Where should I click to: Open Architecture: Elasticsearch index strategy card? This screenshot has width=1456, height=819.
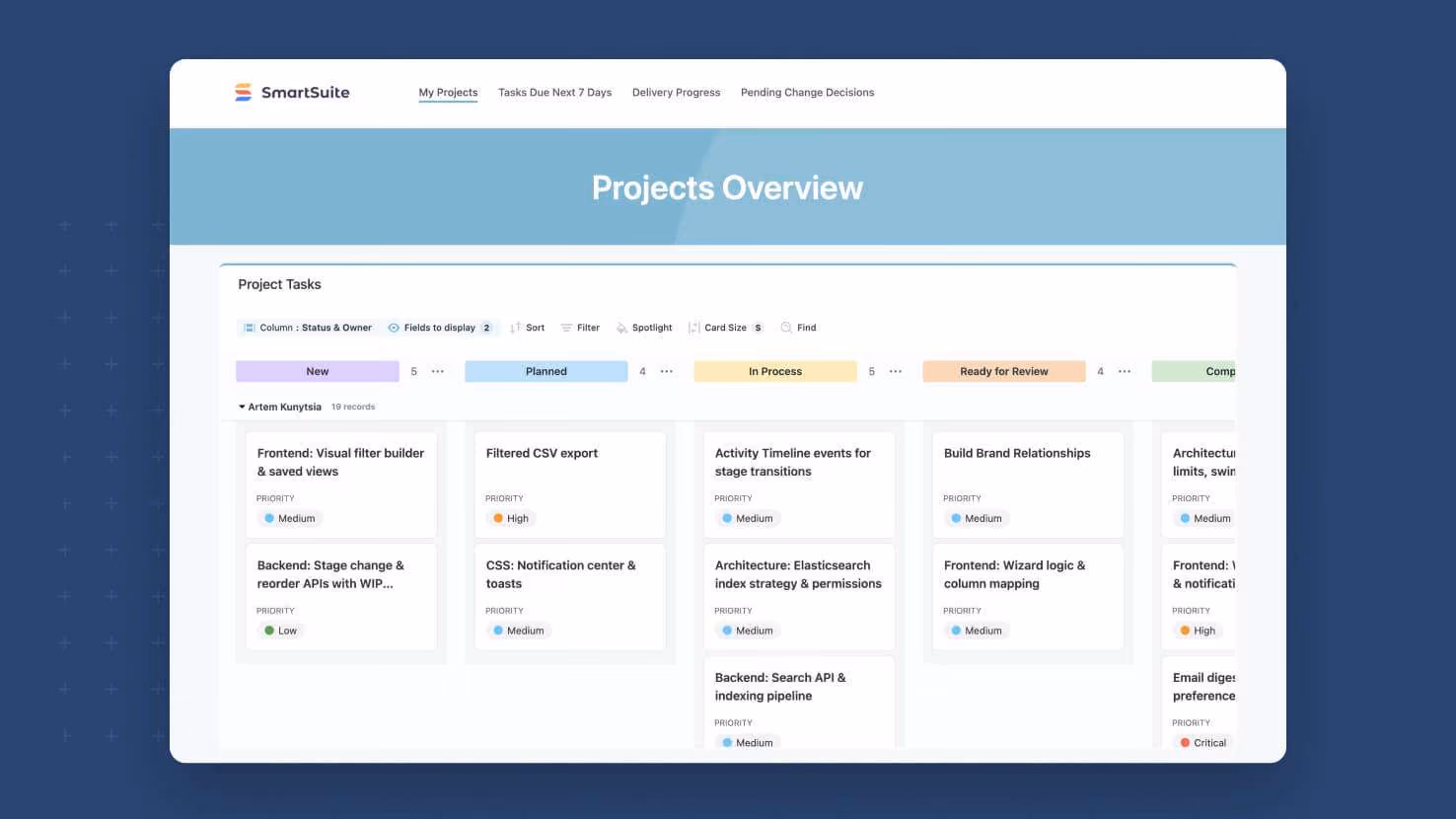(799, 597)
